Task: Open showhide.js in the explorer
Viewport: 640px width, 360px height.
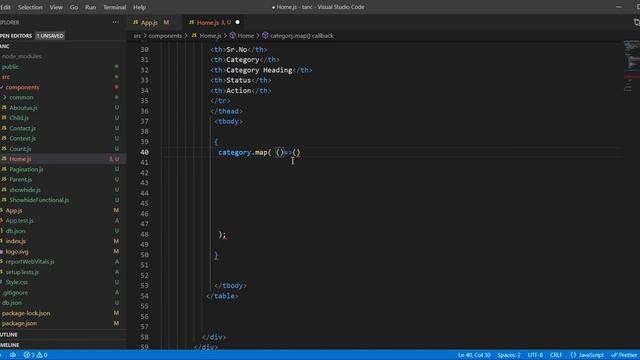Action: (25, 190)
